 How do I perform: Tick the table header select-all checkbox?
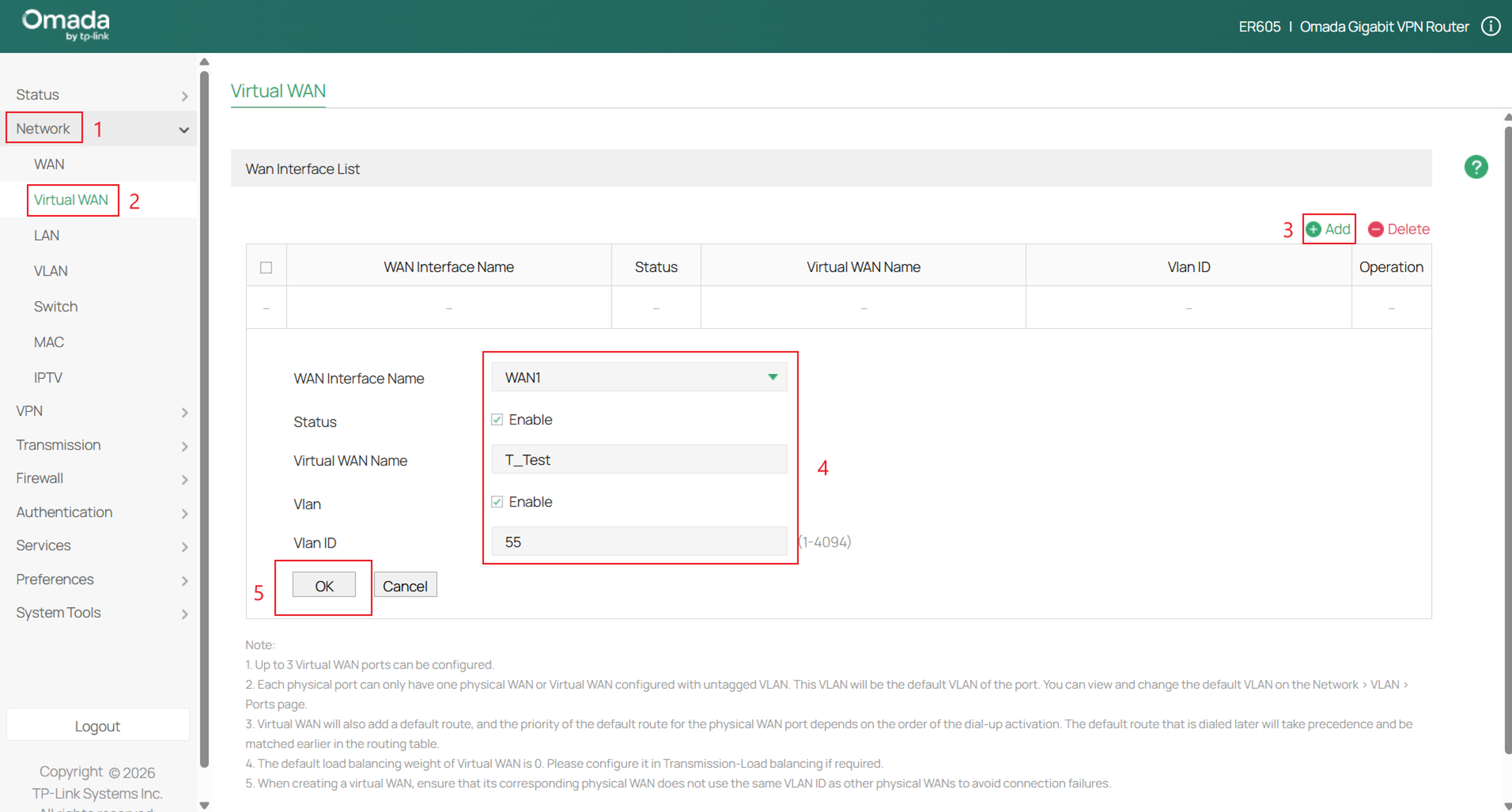(x=266, y=268)
